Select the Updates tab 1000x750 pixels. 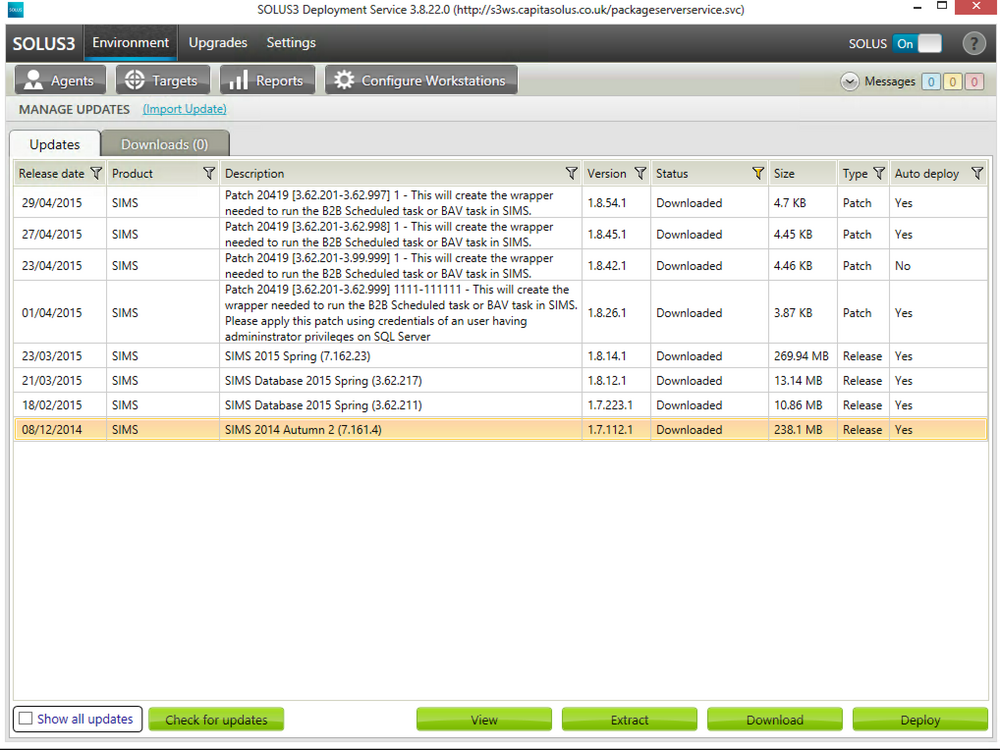pos(55,144)
